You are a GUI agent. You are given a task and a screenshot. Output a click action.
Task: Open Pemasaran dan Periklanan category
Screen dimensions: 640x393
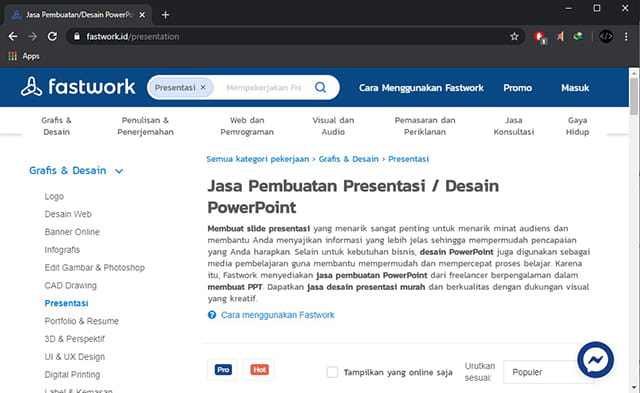[425, 126]
